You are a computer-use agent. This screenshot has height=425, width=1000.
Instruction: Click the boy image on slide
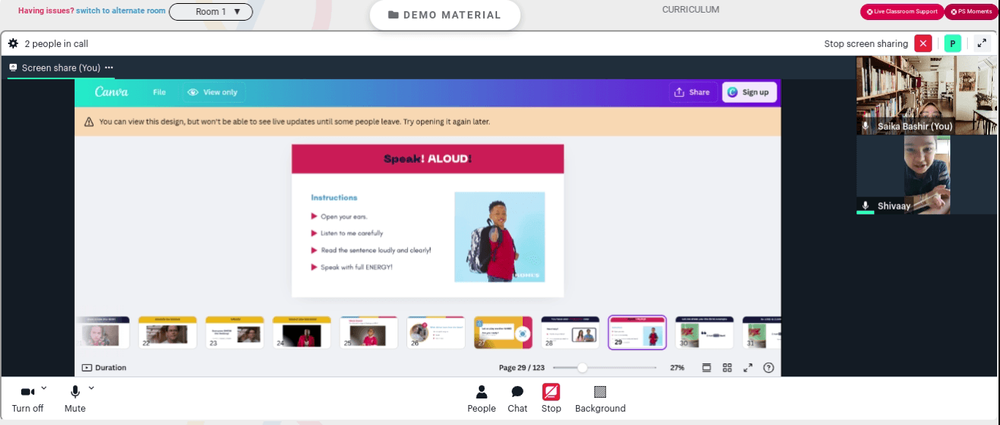(x=499, y=237)
